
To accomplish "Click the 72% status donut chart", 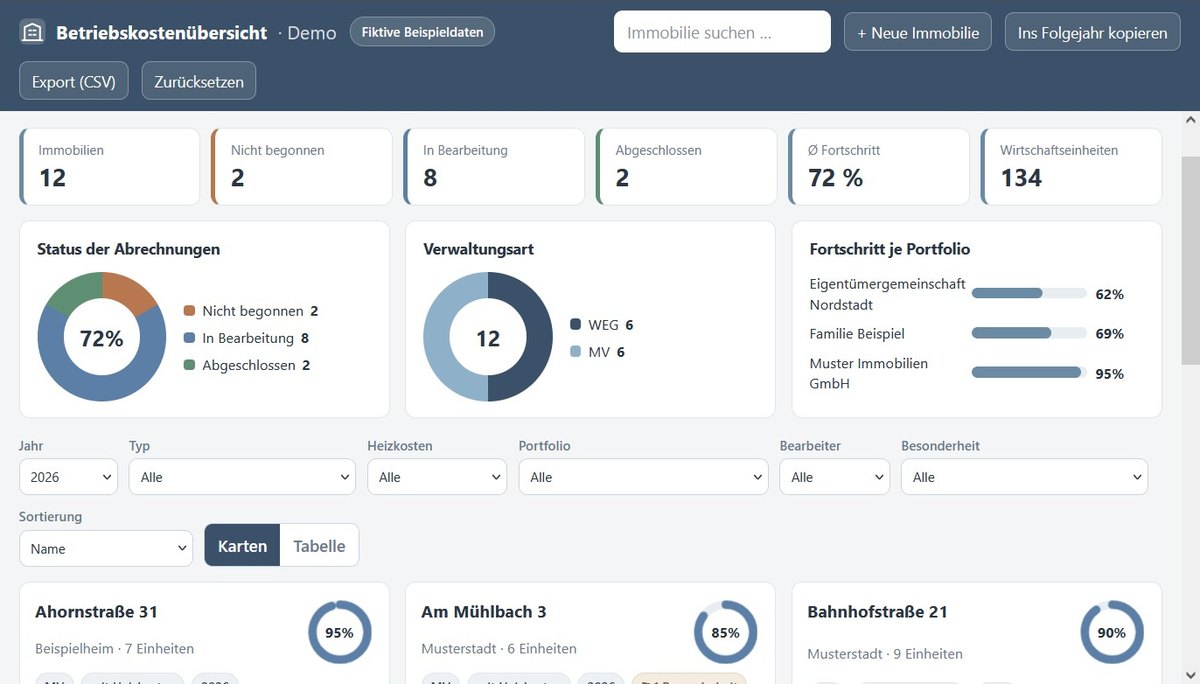I will pos(102,338).
